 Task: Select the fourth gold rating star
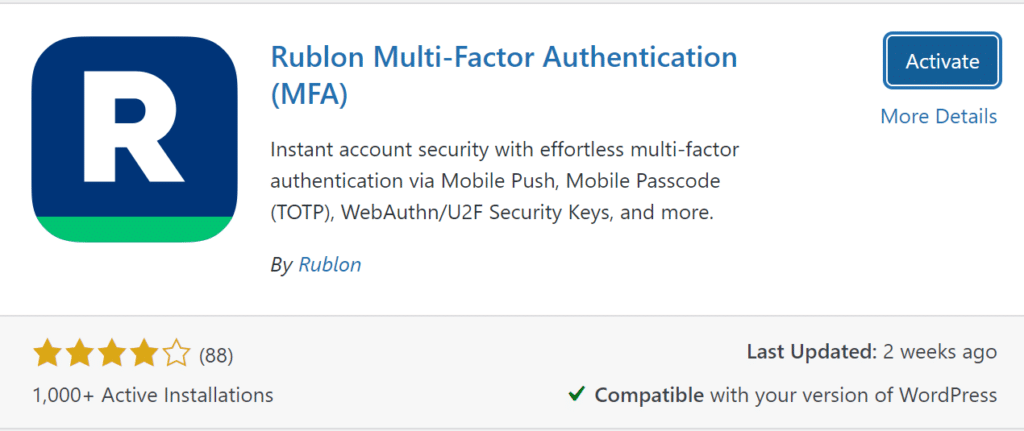144,353
